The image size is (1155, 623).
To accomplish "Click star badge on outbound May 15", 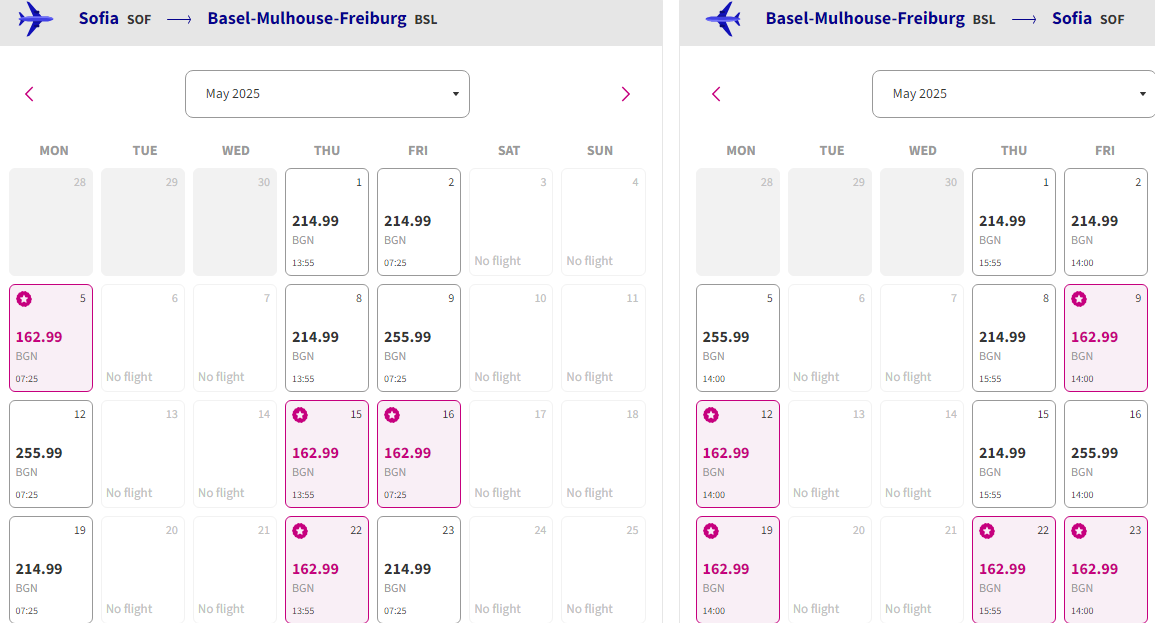I will pyautogui.click(x=300, y=415).
